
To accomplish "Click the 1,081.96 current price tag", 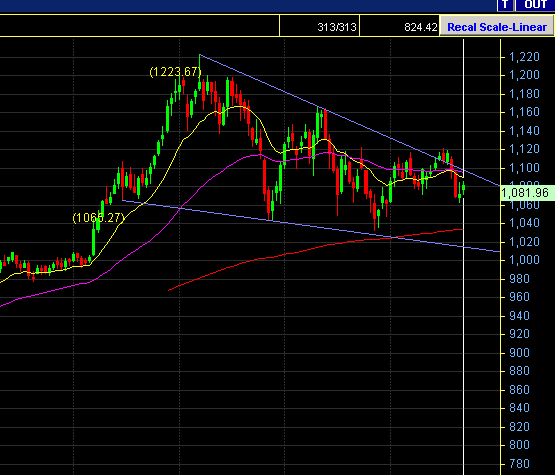I will click(x=527, y=193).
